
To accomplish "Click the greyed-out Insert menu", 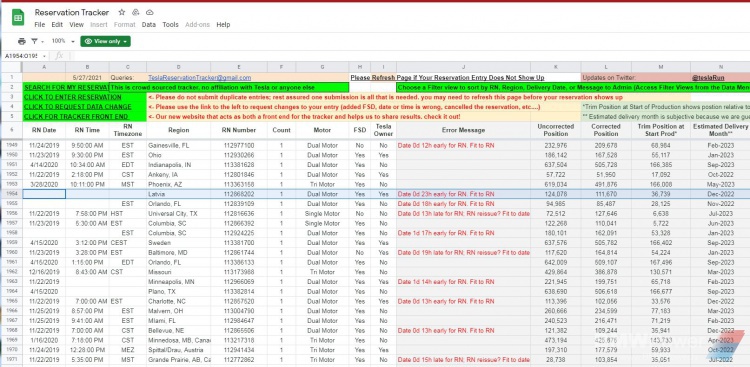I will click(99, 24).
